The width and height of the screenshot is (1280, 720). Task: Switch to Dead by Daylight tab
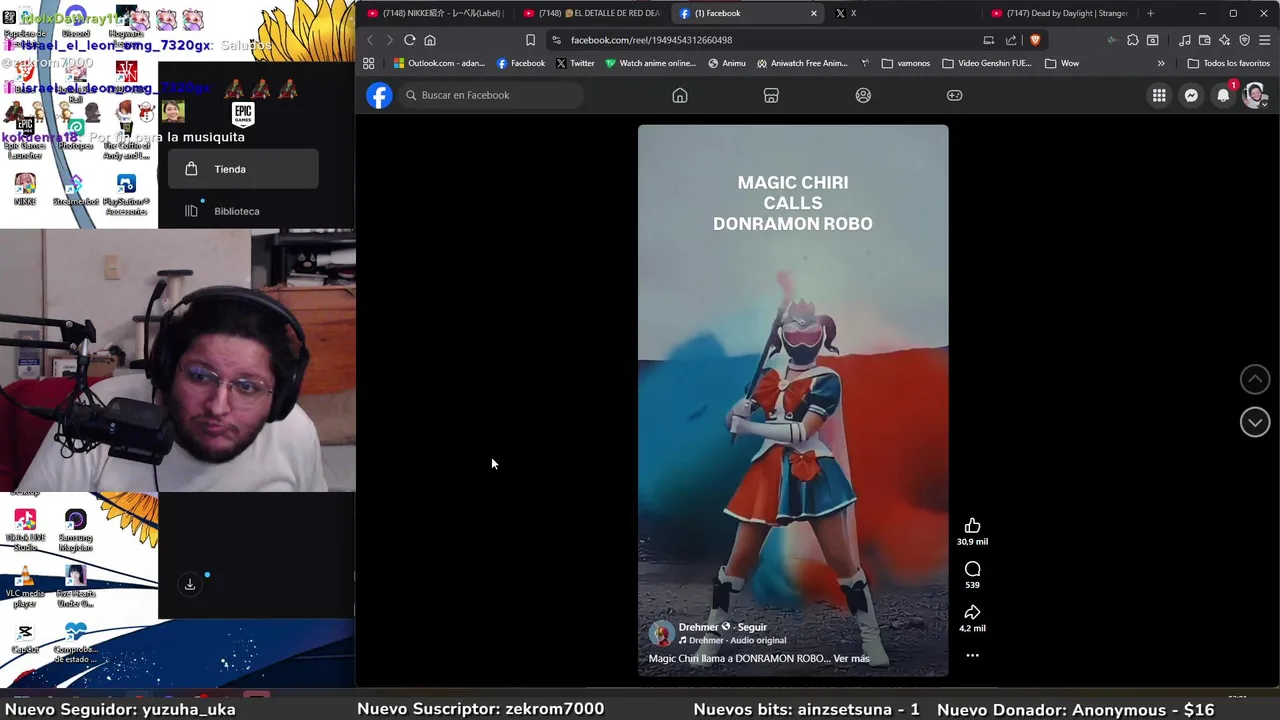pyautogui.click(x=1060, y=13)
